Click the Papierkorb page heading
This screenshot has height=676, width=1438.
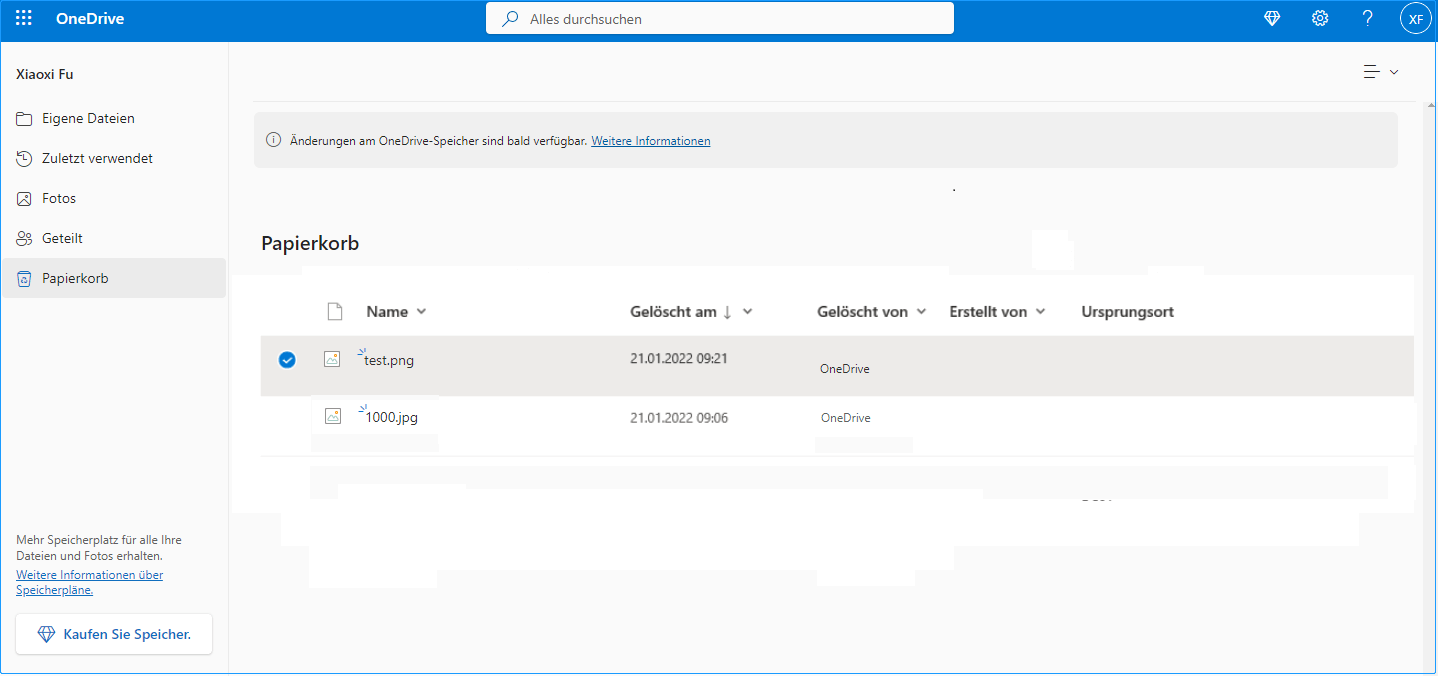point(310,243)
